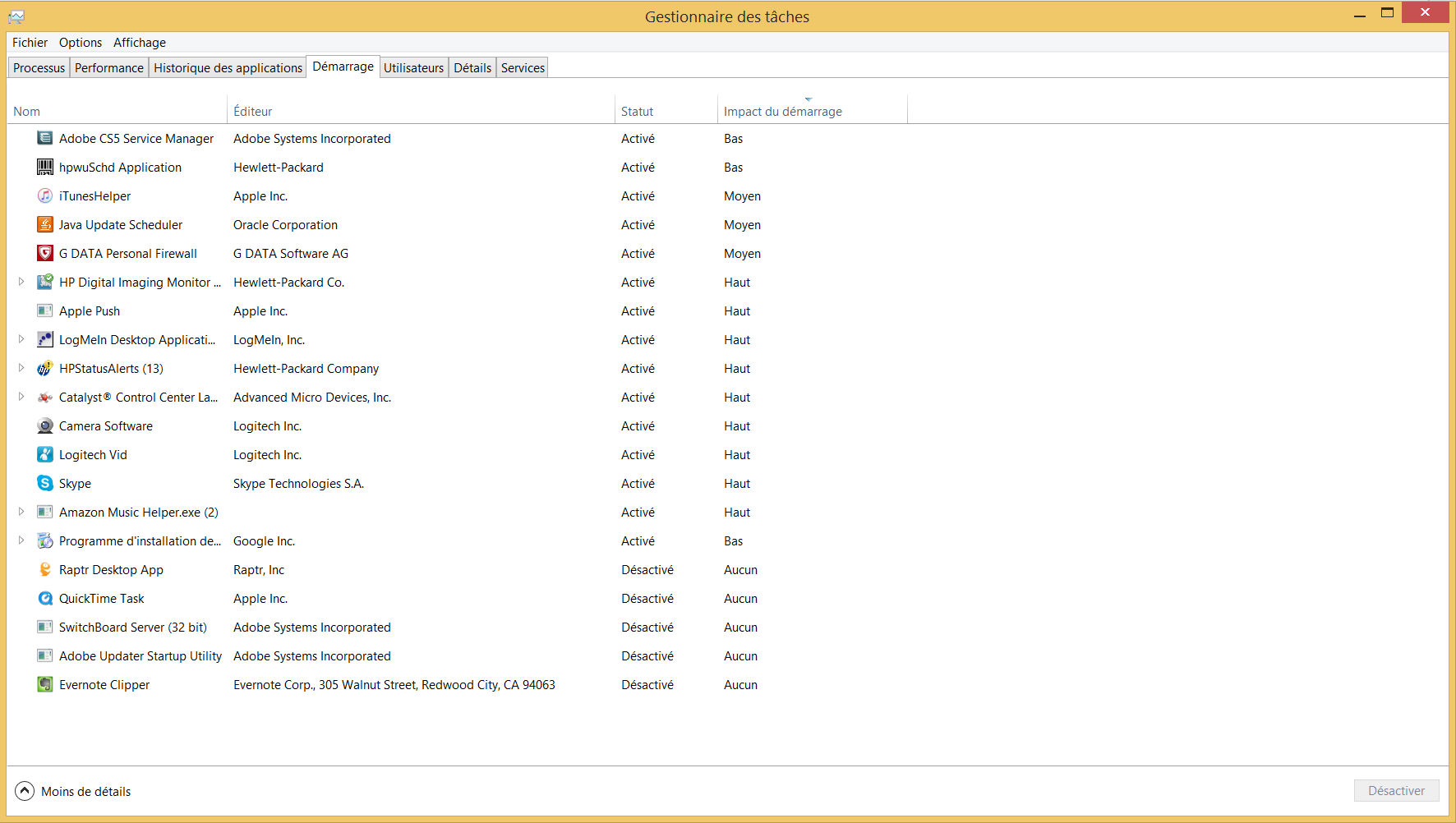Select Evernote Corp. address publisher text
Image resolution: width=1456 pixels, height=823 pixels.
pos(394,684)
